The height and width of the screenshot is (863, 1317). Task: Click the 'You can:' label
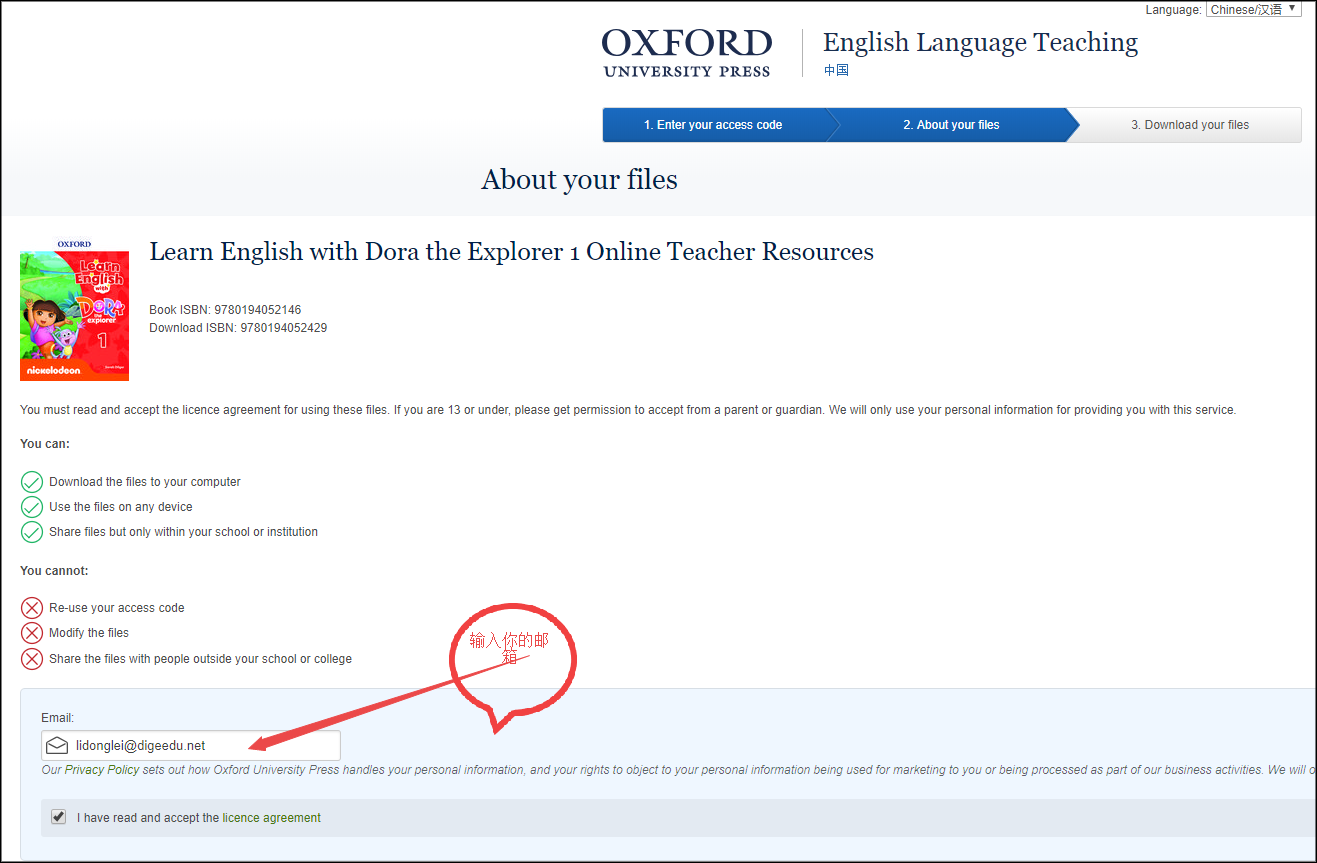(45, 444)
